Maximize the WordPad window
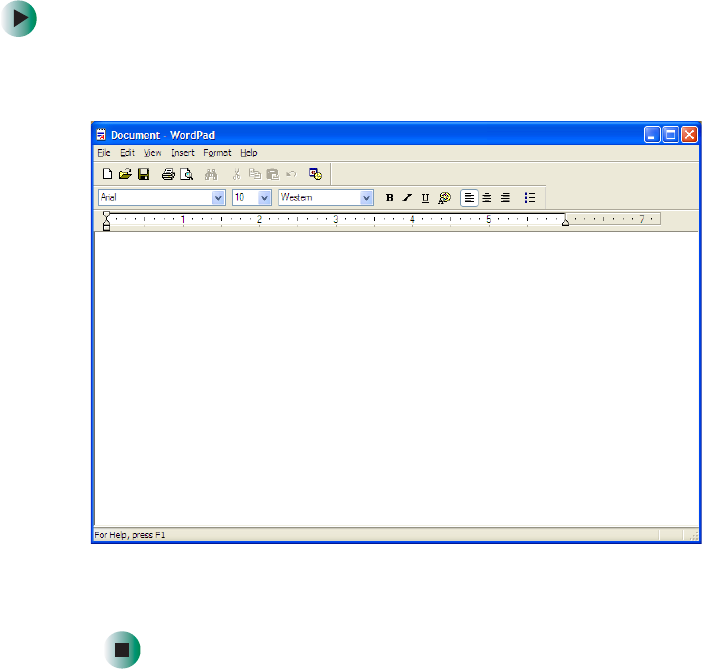The width and height of the screenshot is (702, 669). pyautogui.click(x=671, y=134)
